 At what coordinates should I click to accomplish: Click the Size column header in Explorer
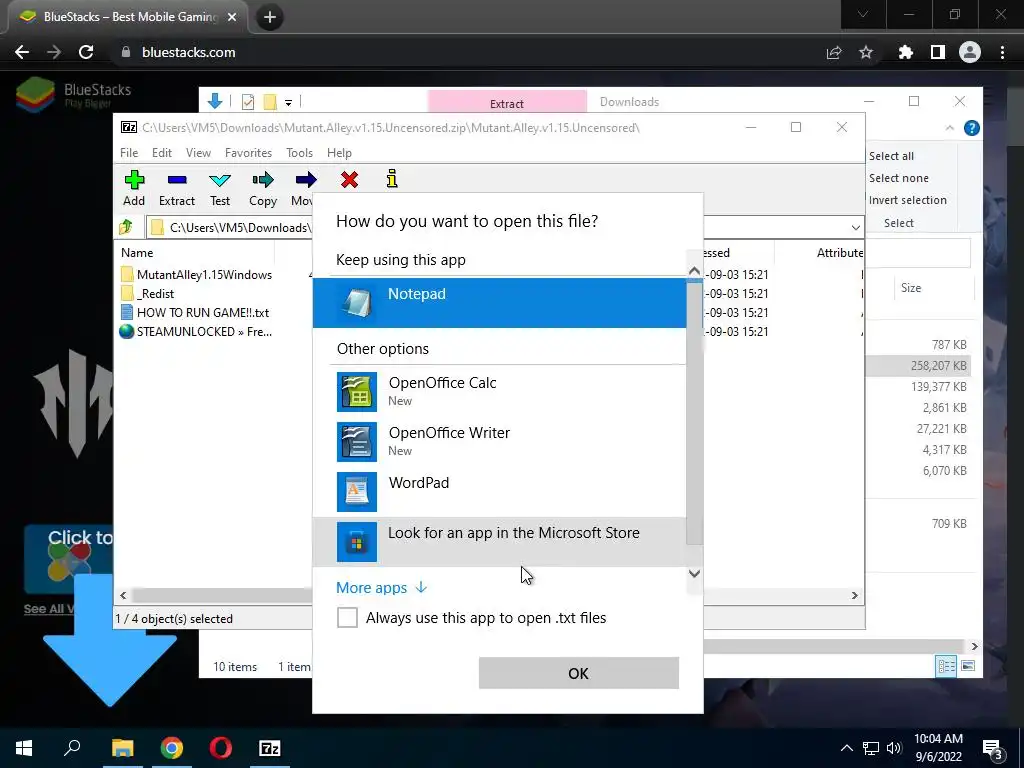[911, 288]
